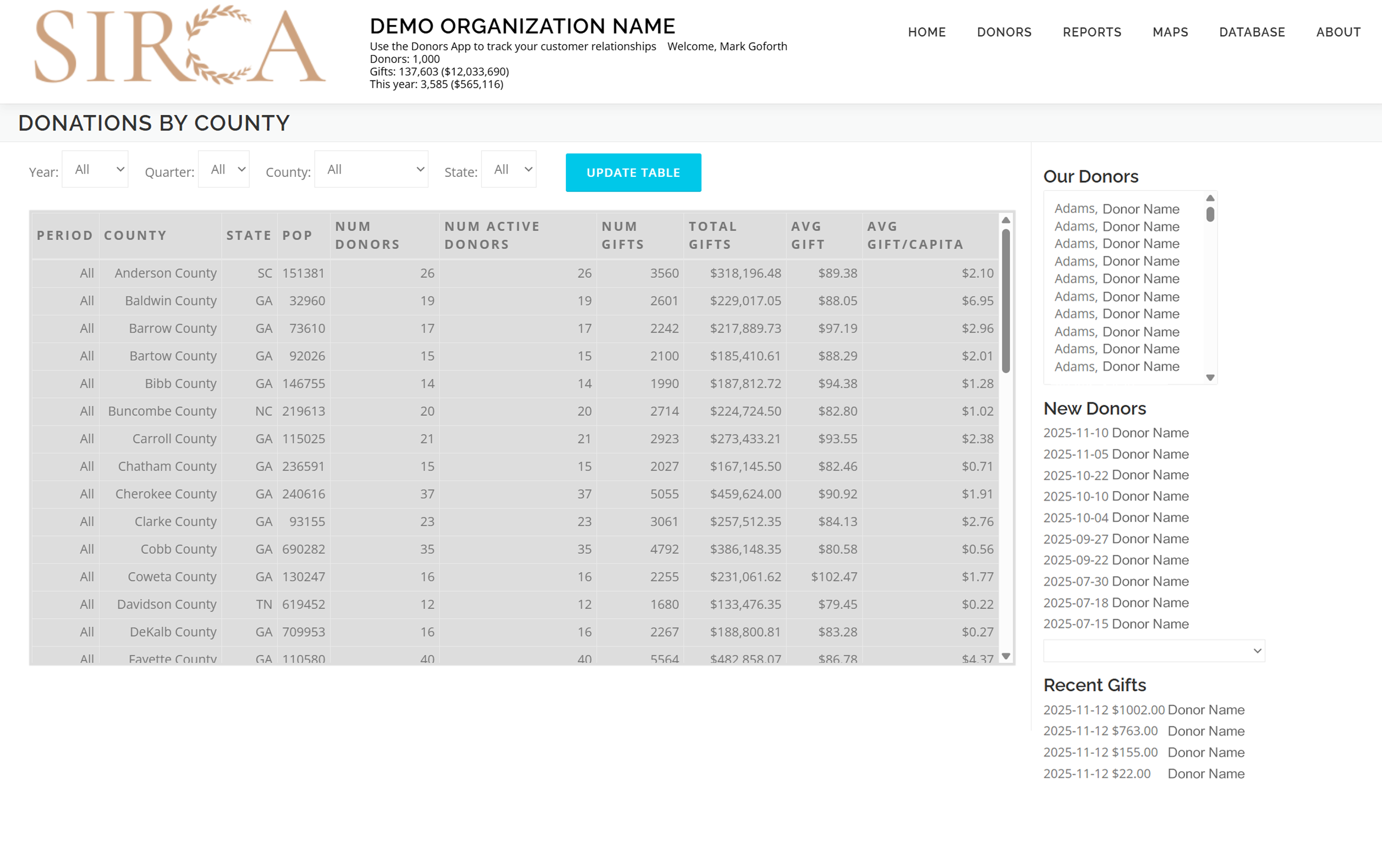Click table scrollbar up arrow
This screenshot has height=868, width=1382.
tap(1006, 220)
